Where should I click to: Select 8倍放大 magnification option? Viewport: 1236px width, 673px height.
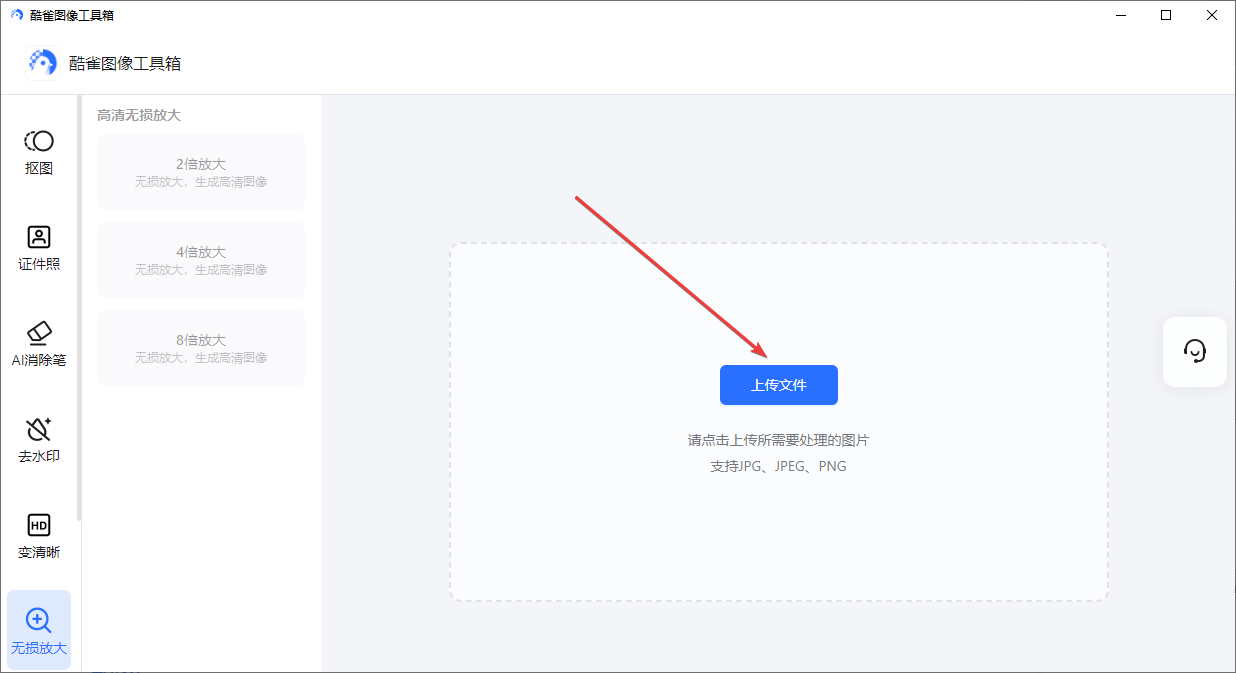(200, 347)
